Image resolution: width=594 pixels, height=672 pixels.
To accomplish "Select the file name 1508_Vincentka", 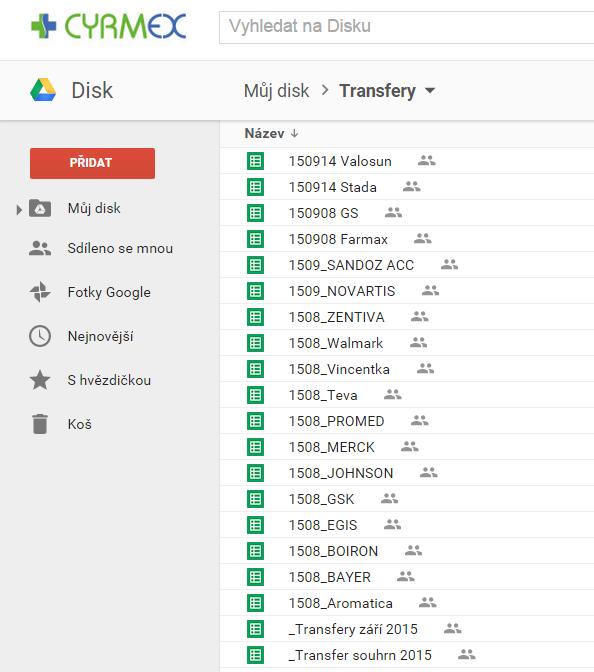I will click(x=339, y=369).
